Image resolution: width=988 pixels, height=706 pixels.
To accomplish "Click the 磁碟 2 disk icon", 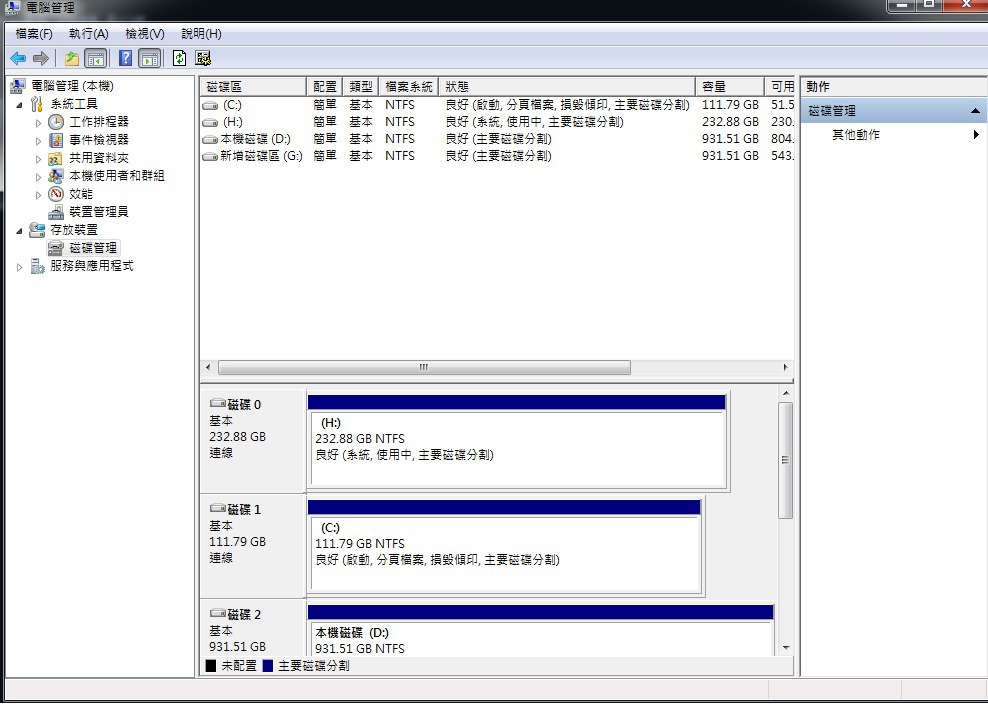I will pyautogui.click(x=217, y=613).
